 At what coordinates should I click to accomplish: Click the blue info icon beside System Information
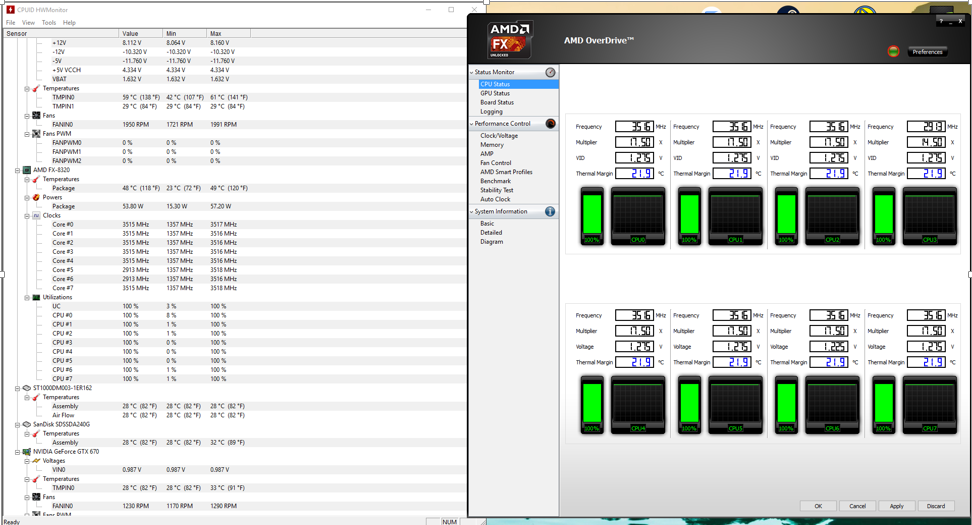[550, 212]
